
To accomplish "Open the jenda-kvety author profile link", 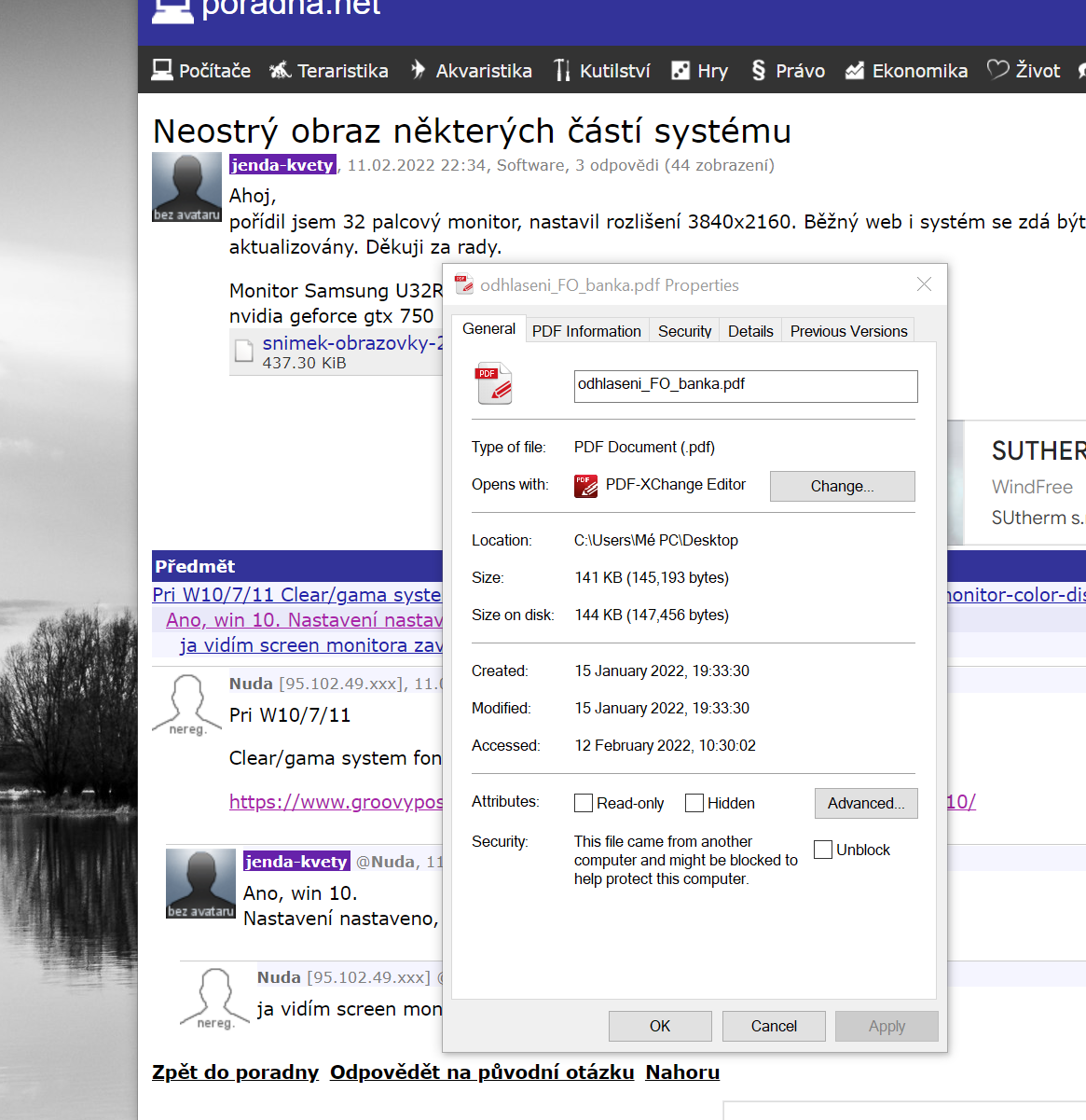I will click(282, 165).
